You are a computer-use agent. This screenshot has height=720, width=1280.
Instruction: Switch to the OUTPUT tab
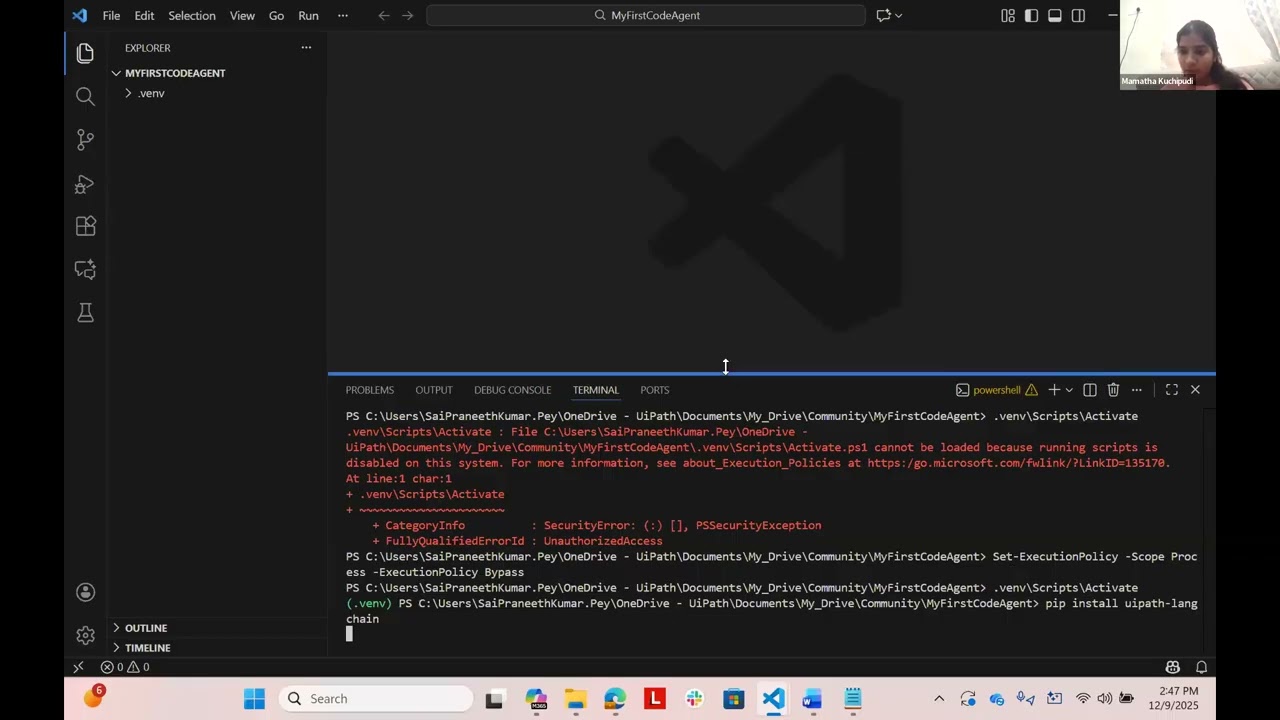coord(434,390)
